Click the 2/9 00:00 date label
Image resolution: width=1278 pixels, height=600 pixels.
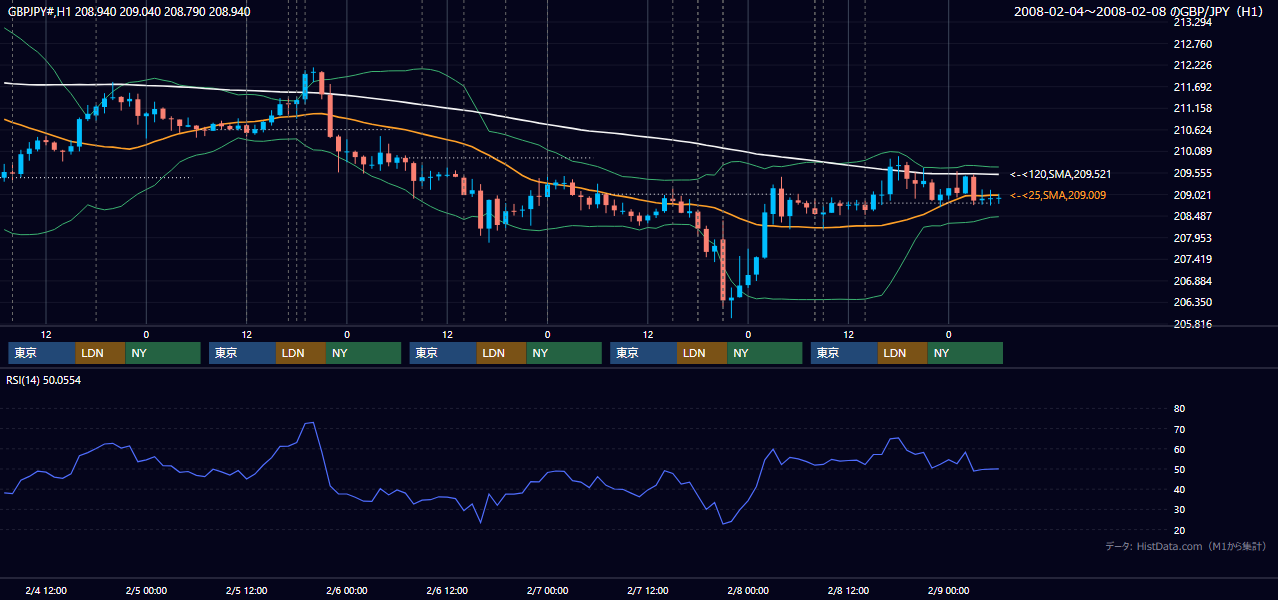point(948,590)
